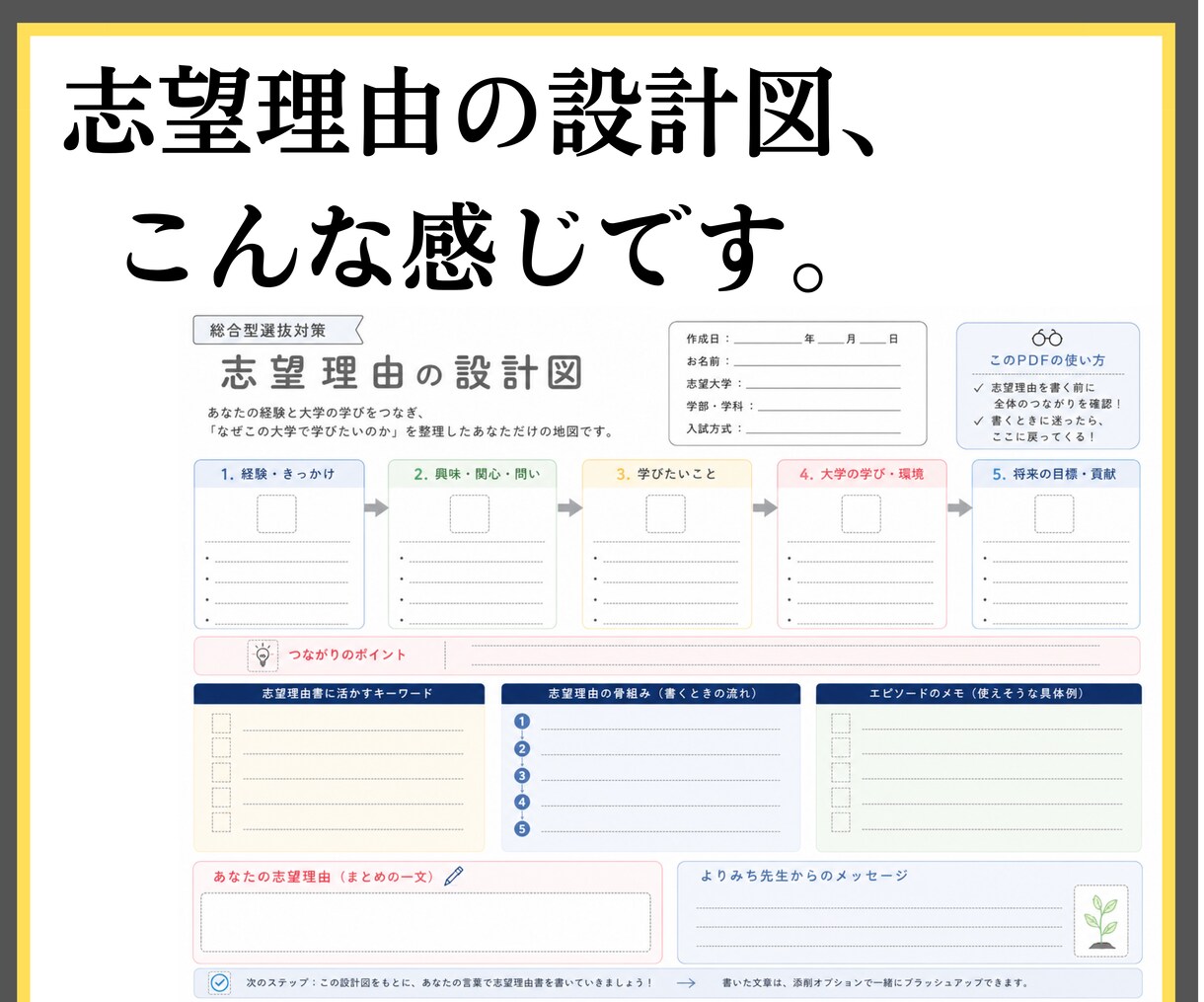Click footer text 書いた文章は、添削オプションで

[x=875, y=983]
